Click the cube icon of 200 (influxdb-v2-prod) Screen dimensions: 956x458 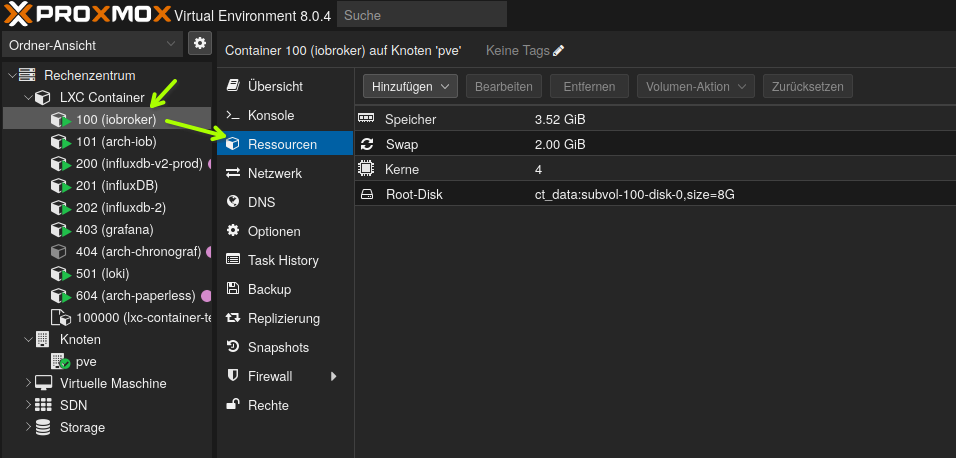tap(60, 164)
